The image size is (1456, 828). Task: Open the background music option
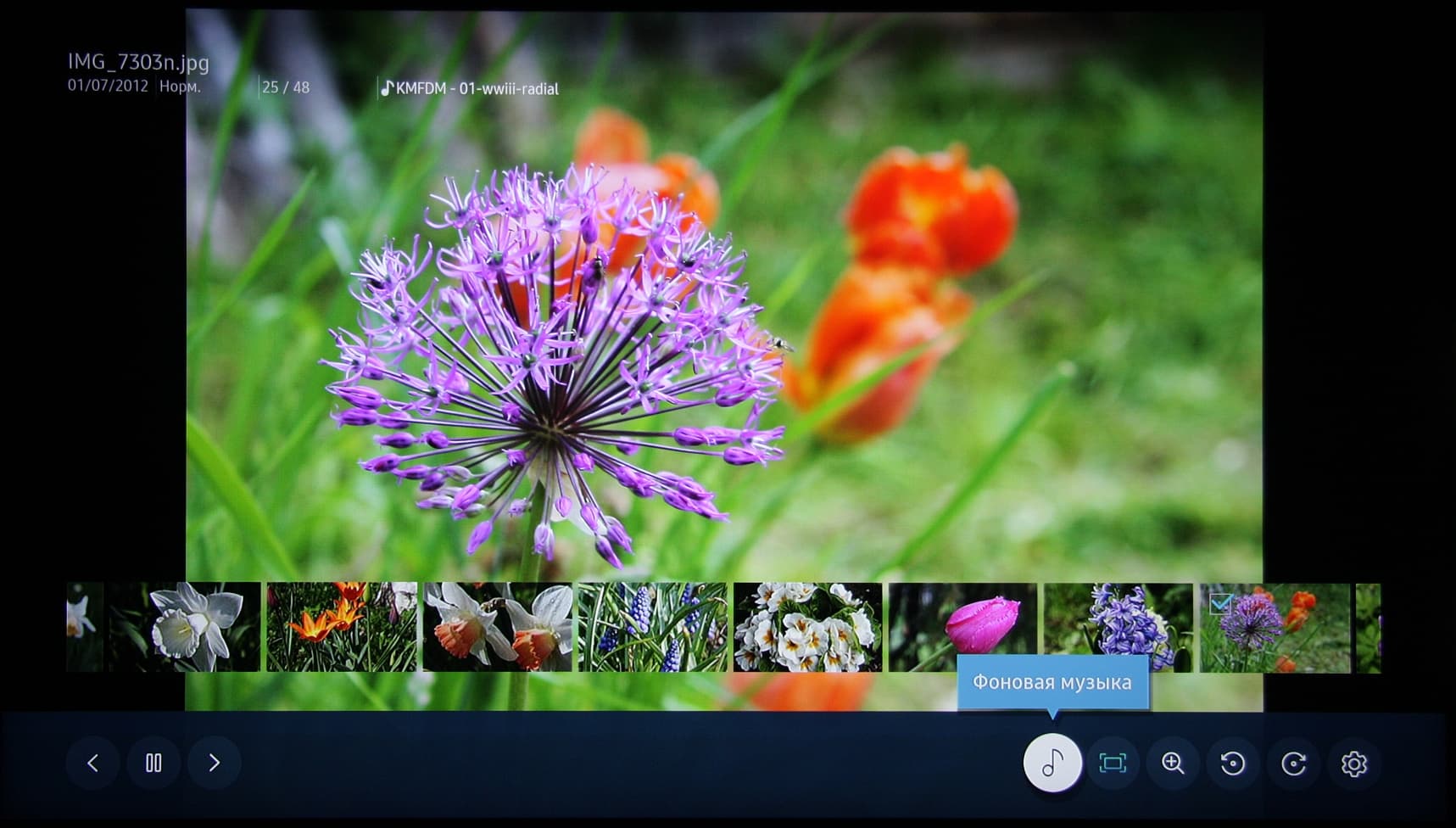(1052, 764)
